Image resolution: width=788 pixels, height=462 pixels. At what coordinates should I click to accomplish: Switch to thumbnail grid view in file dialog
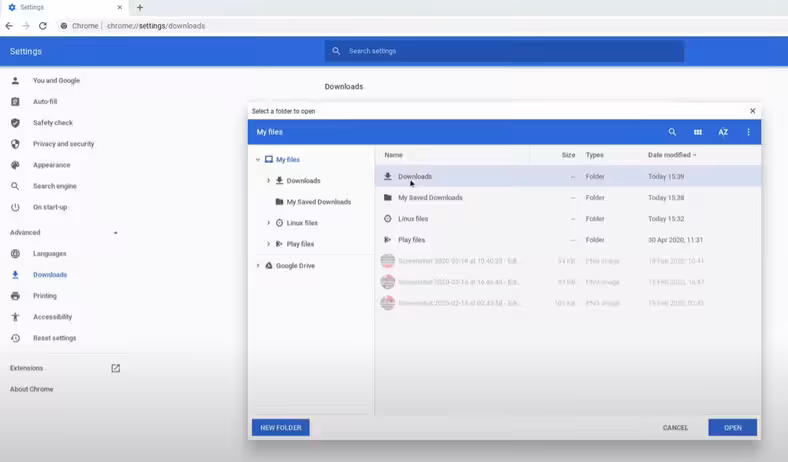pyautogui.click(x=698, y=132)
